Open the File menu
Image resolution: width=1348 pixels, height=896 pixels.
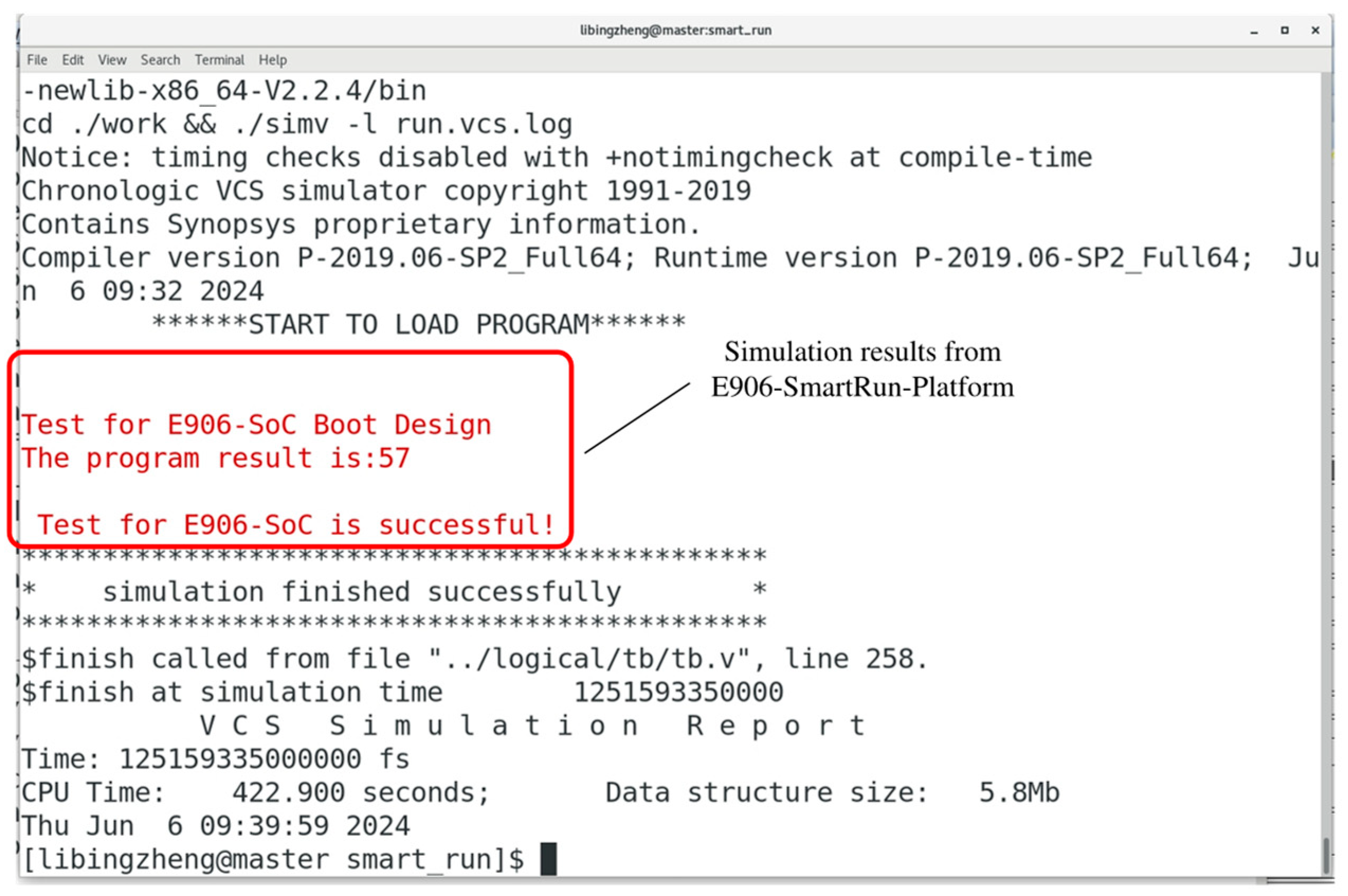tap(37, 60)
